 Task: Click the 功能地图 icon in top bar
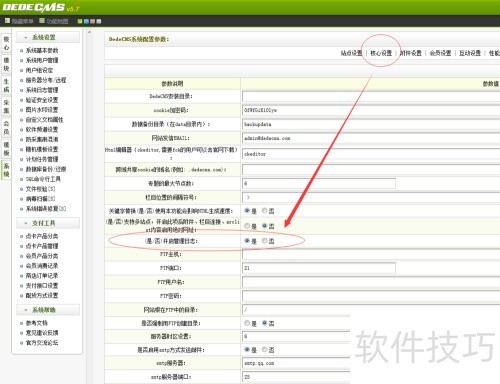click(42, 21)
